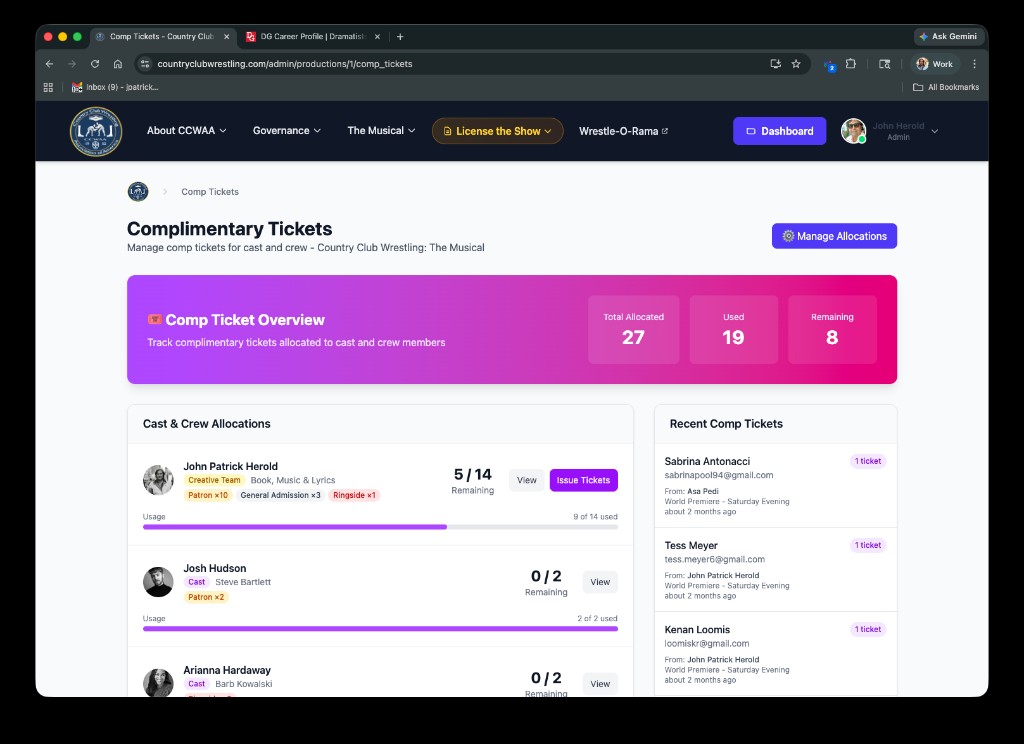Open the Manage Allocations settings gear
Image resolution: width=1024 pixels, height=744 pixels.
click(786, 236)
